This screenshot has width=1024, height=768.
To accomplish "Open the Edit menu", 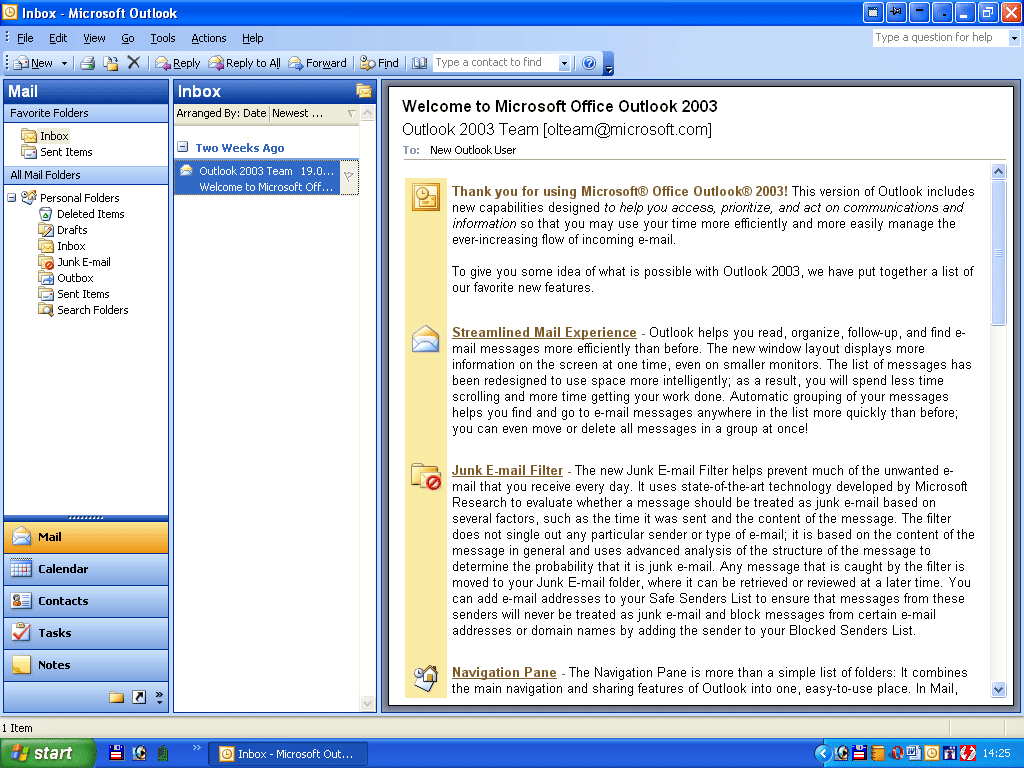I will point(58,38).
